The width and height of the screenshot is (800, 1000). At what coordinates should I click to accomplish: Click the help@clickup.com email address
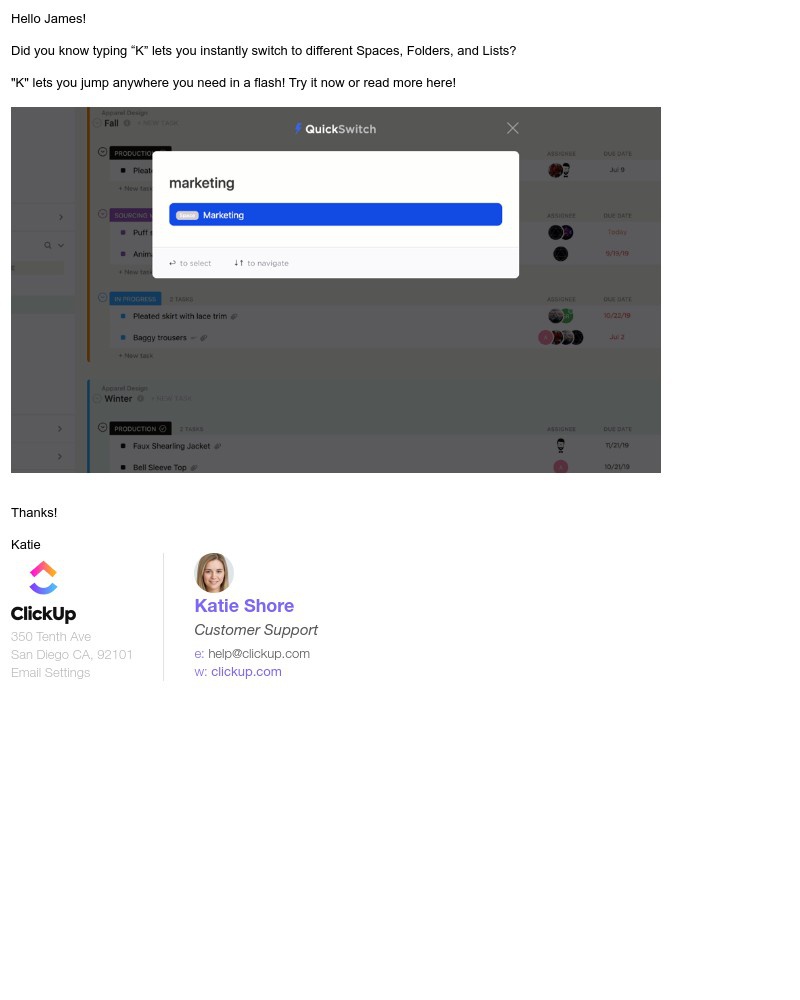click(259, 654)
